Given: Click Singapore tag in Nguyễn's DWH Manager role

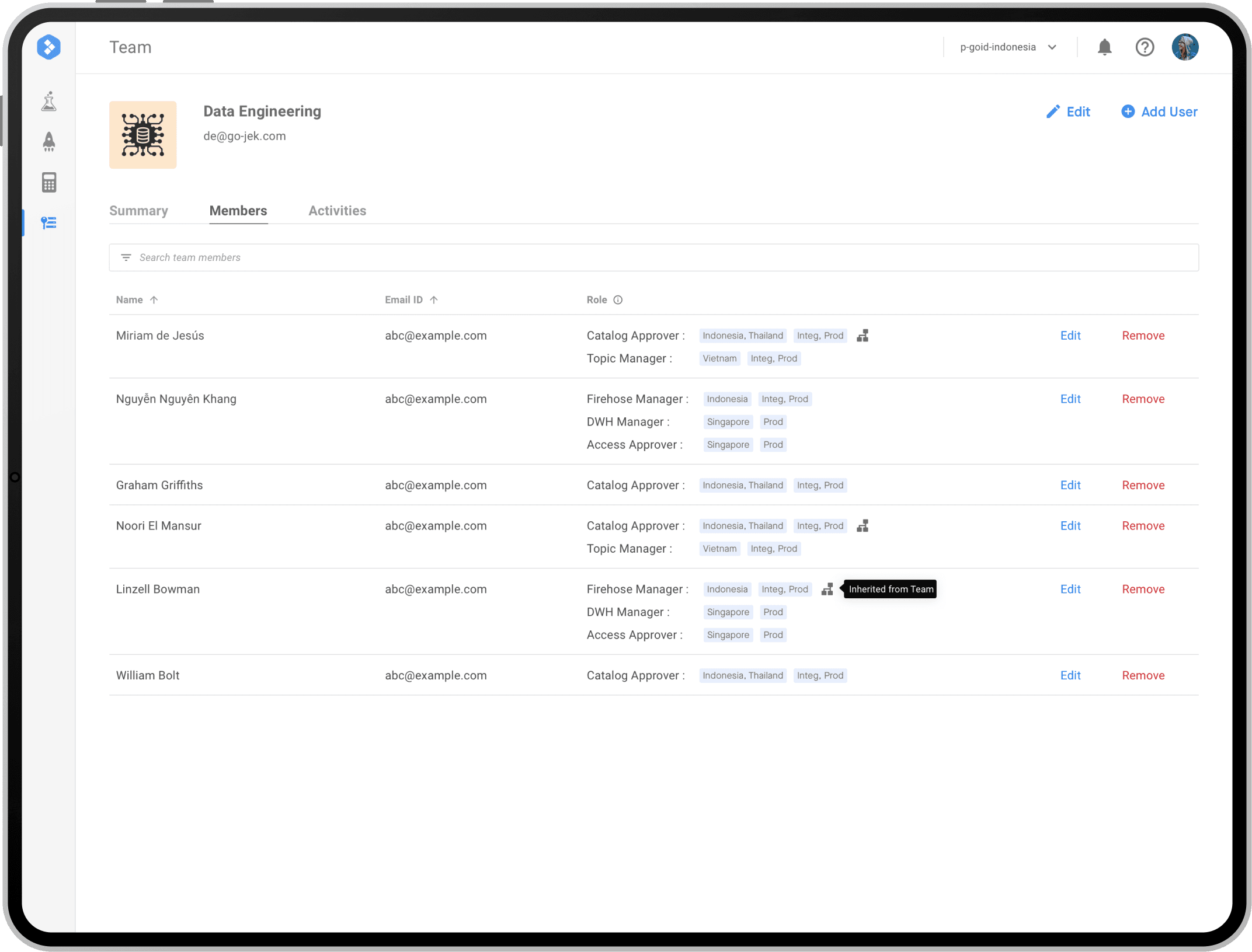Looking at the screenshot, I should click(x=728, y=422).
